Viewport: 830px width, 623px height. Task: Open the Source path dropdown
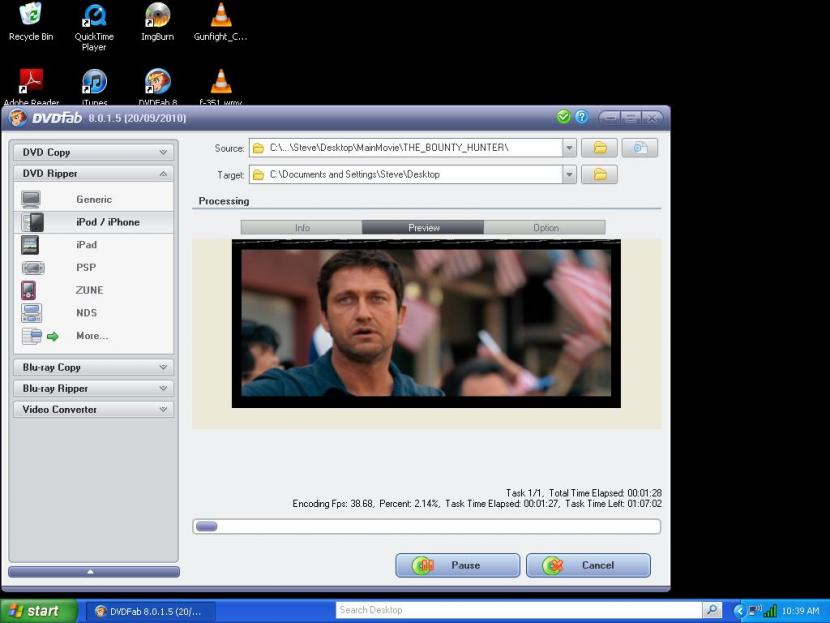click(x=569, y=148)
